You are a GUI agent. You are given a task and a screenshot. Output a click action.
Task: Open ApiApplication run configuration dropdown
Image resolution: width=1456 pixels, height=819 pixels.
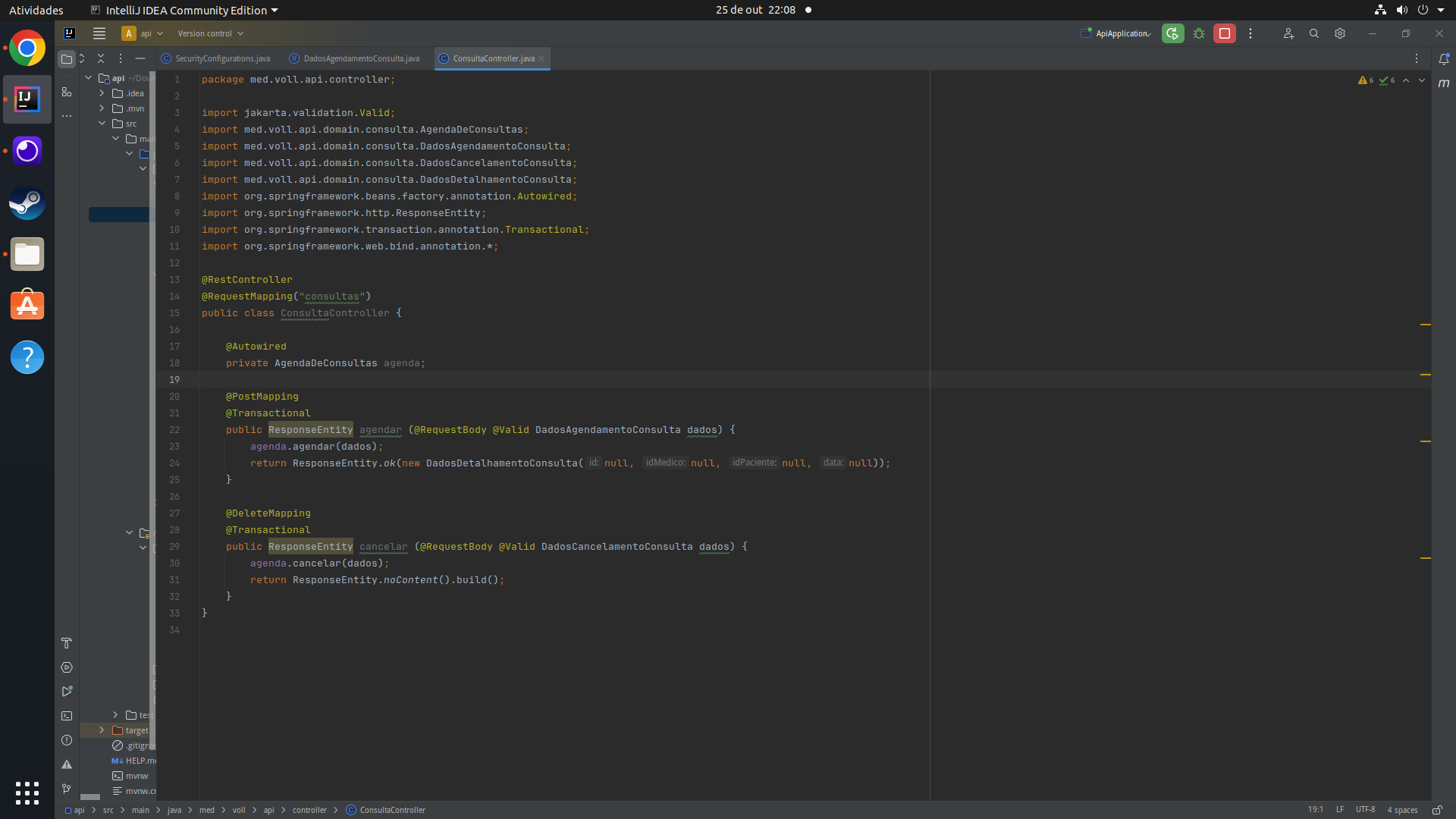pyautogui.click(x=1116, y=33)
